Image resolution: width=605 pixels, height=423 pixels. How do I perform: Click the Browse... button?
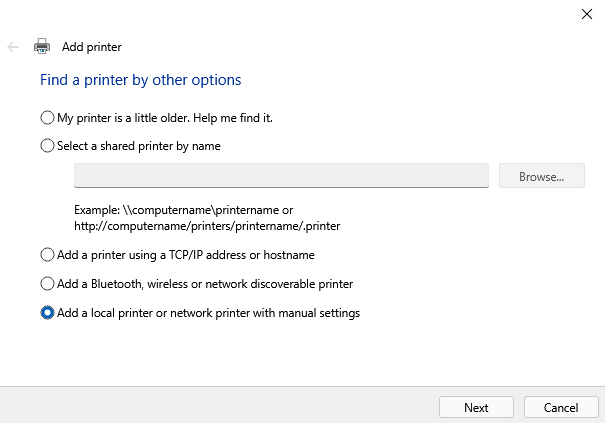[542, 176]
